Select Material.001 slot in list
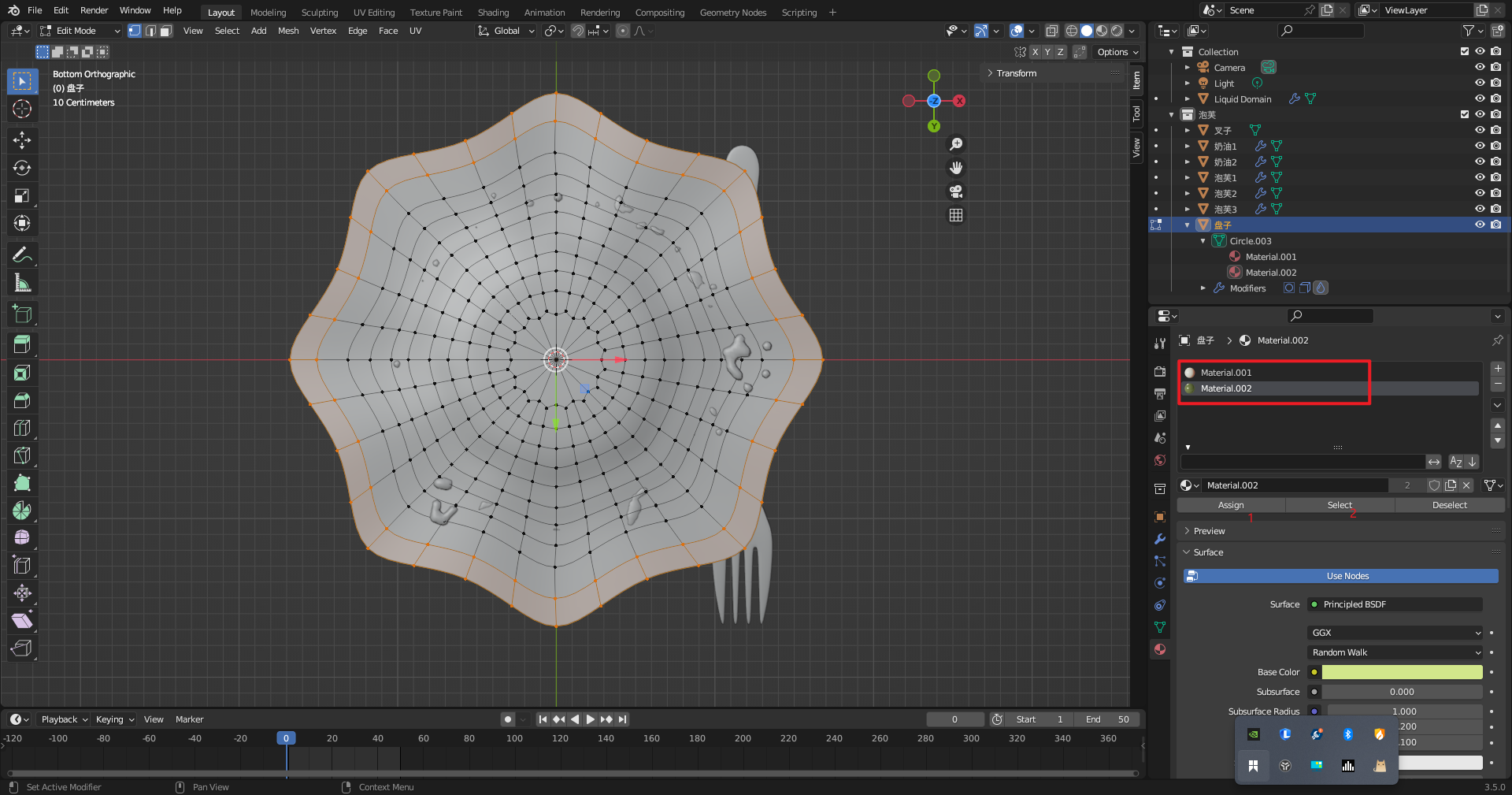This screenshot has height=795, width=1512. [1329, 373]
